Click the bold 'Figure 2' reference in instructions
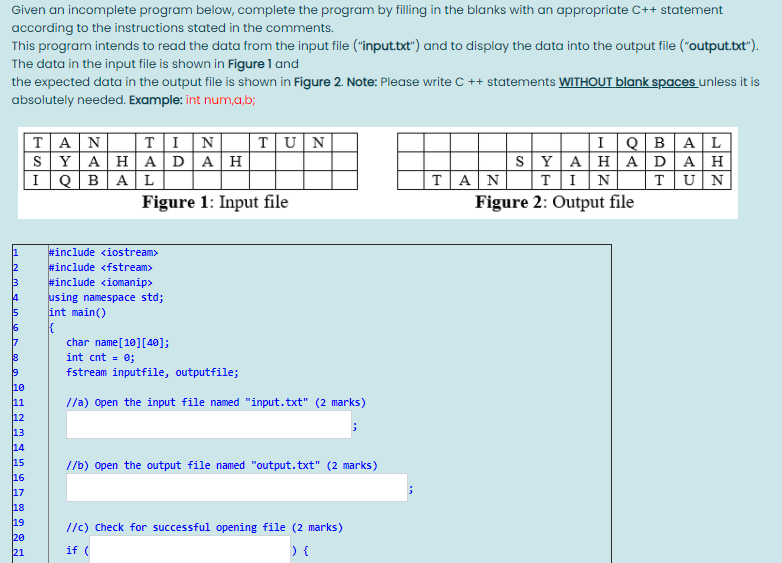The height and width of the screenshot is (563, 782). pyautogui.click(x=318, y=82)
